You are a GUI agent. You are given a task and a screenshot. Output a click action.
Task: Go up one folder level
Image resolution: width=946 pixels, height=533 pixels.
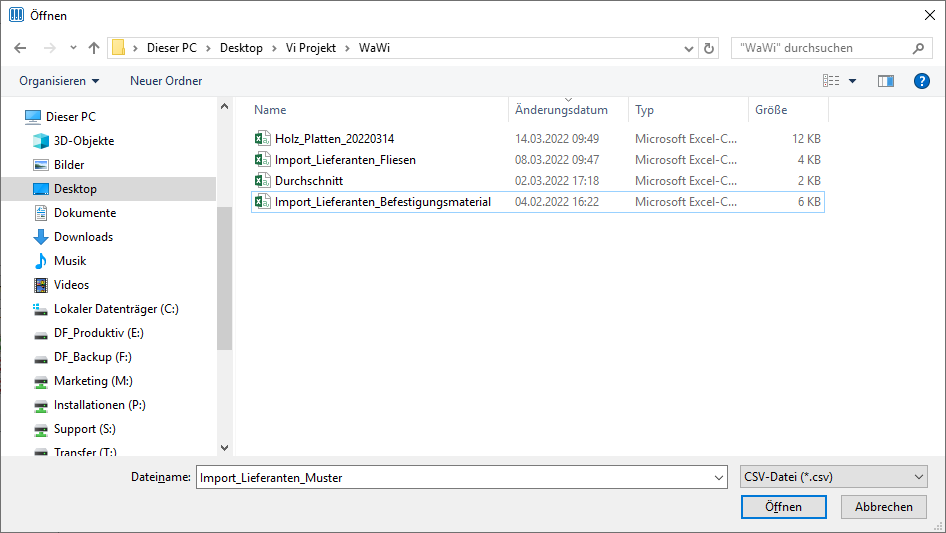[94, 48]
